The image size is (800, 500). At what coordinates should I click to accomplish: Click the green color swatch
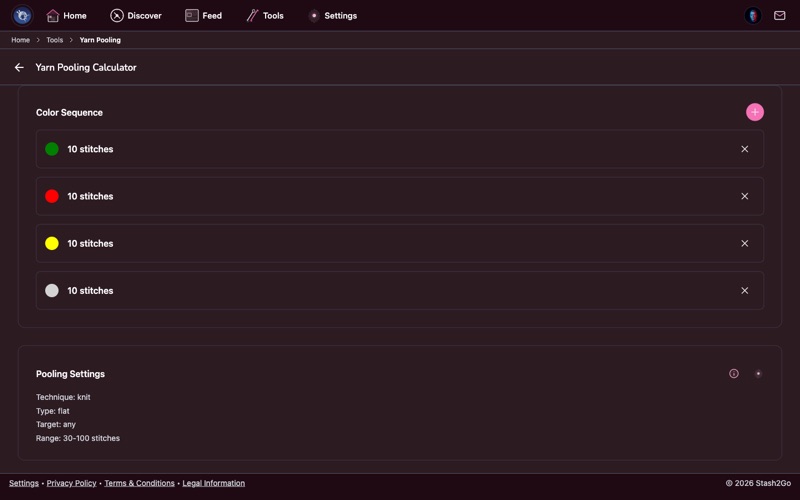pyautogui.click(x=52, y=149)
